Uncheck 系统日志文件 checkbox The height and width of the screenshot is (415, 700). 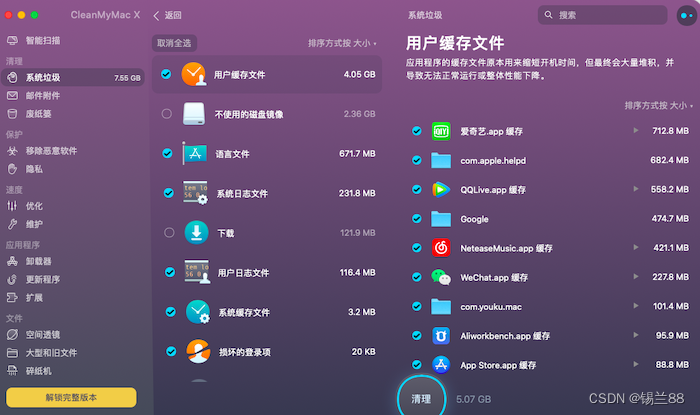168,193
